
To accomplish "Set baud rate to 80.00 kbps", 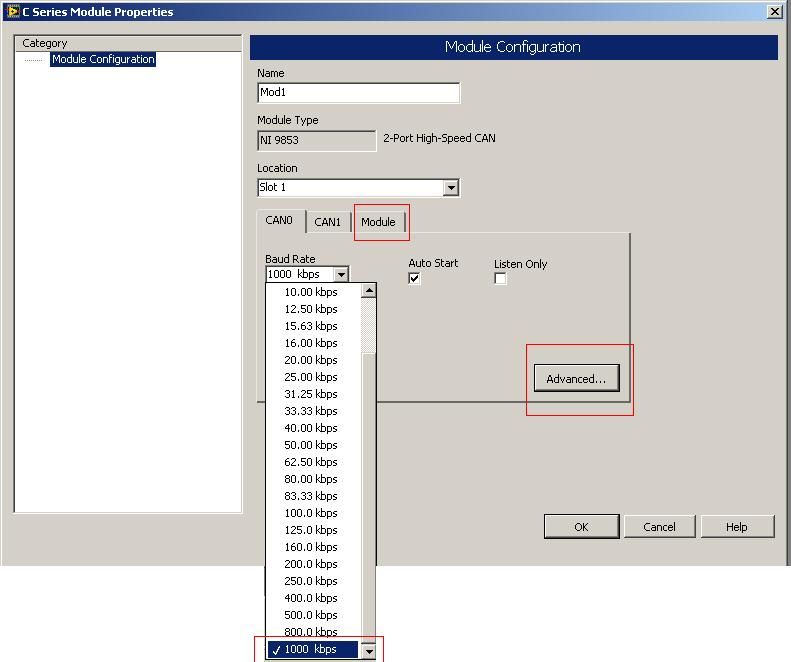I will (313, 479).
